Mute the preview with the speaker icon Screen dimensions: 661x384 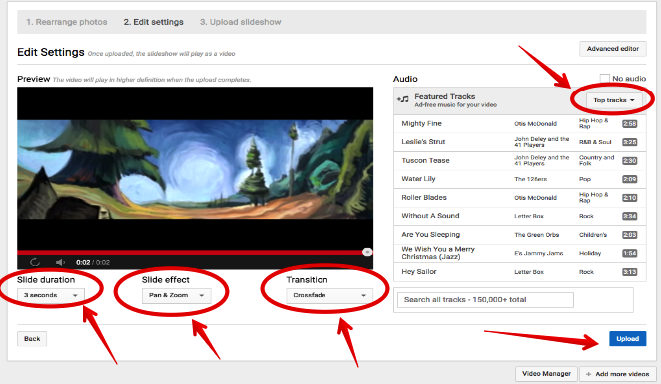point(60,262)
